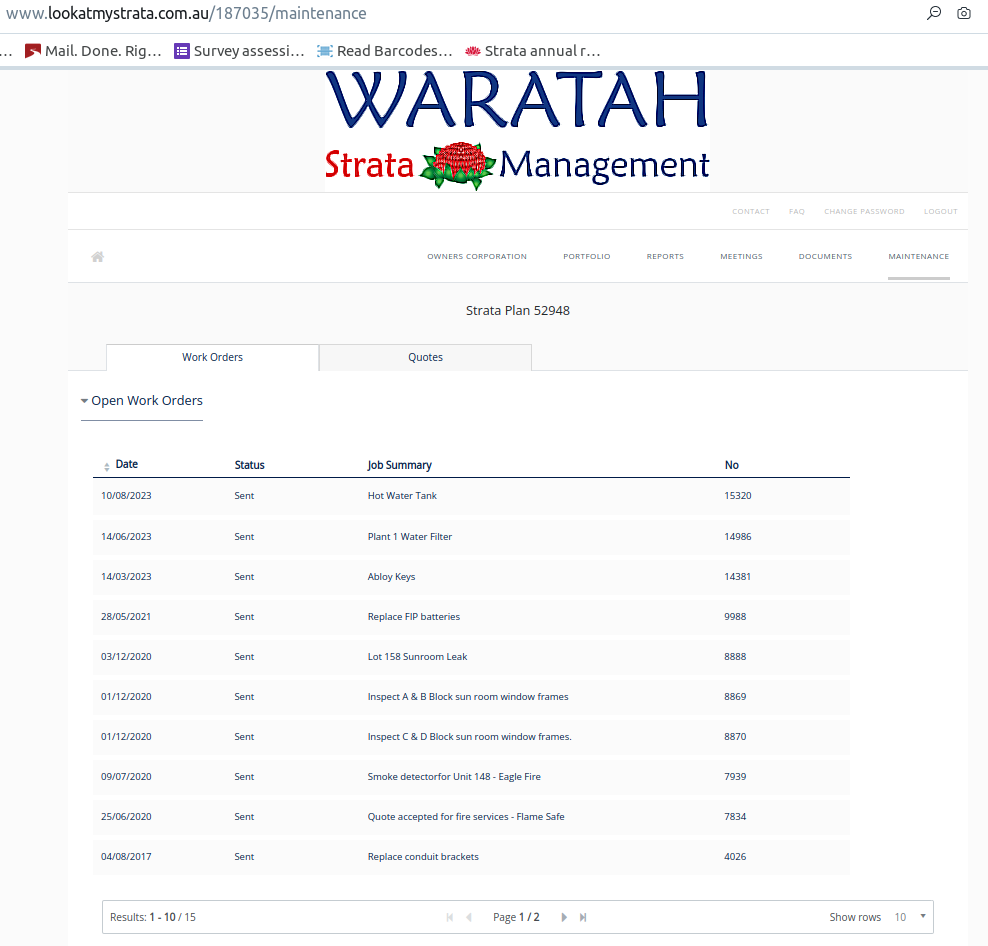Click work order number 15320
Screen dimensions: 988x946
737,496
